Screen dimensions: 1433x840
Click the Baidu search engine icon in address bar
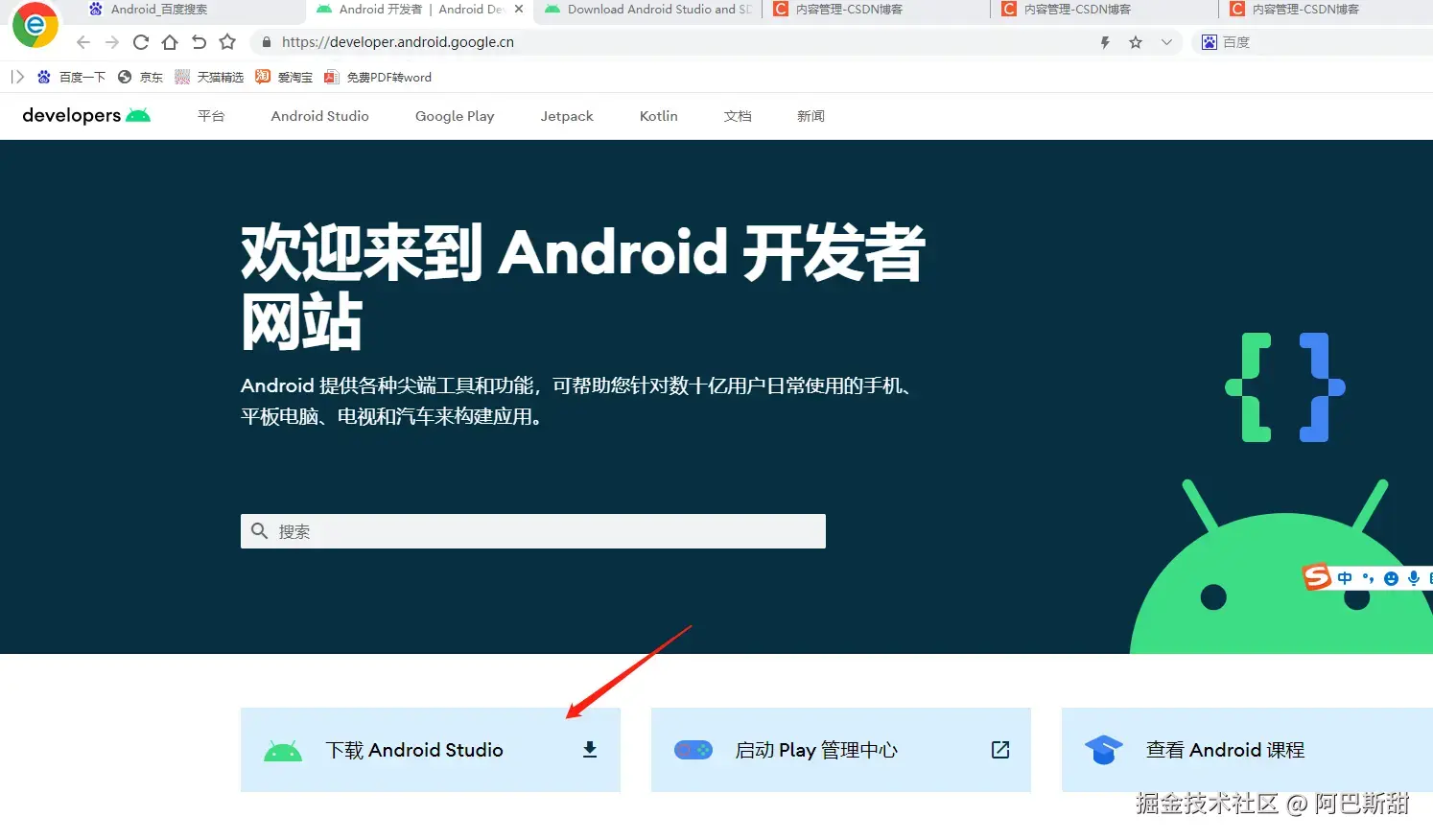point(1210,42)
